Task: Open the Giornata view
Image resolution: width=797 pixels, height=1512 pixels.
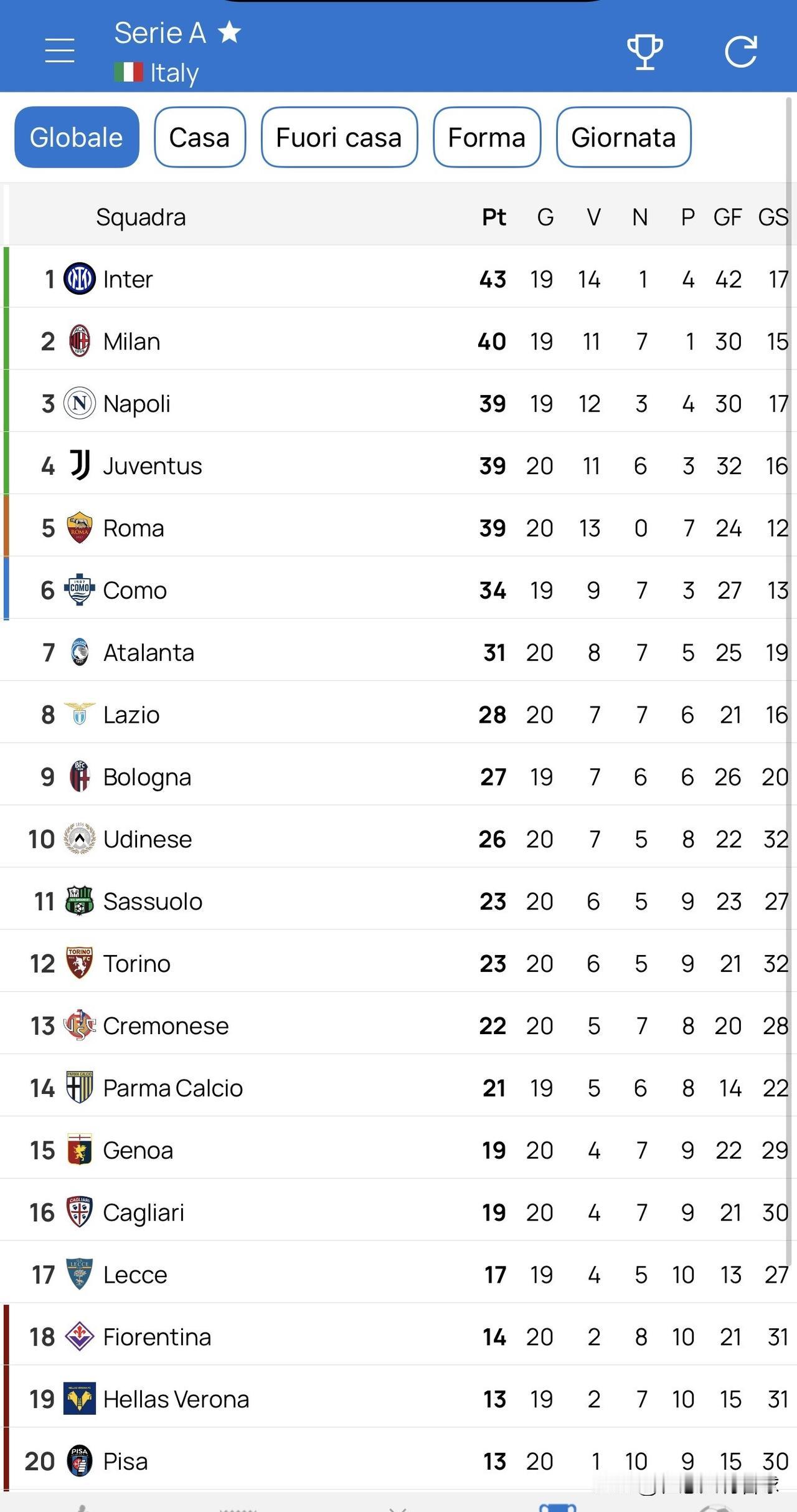Action: 623,137
